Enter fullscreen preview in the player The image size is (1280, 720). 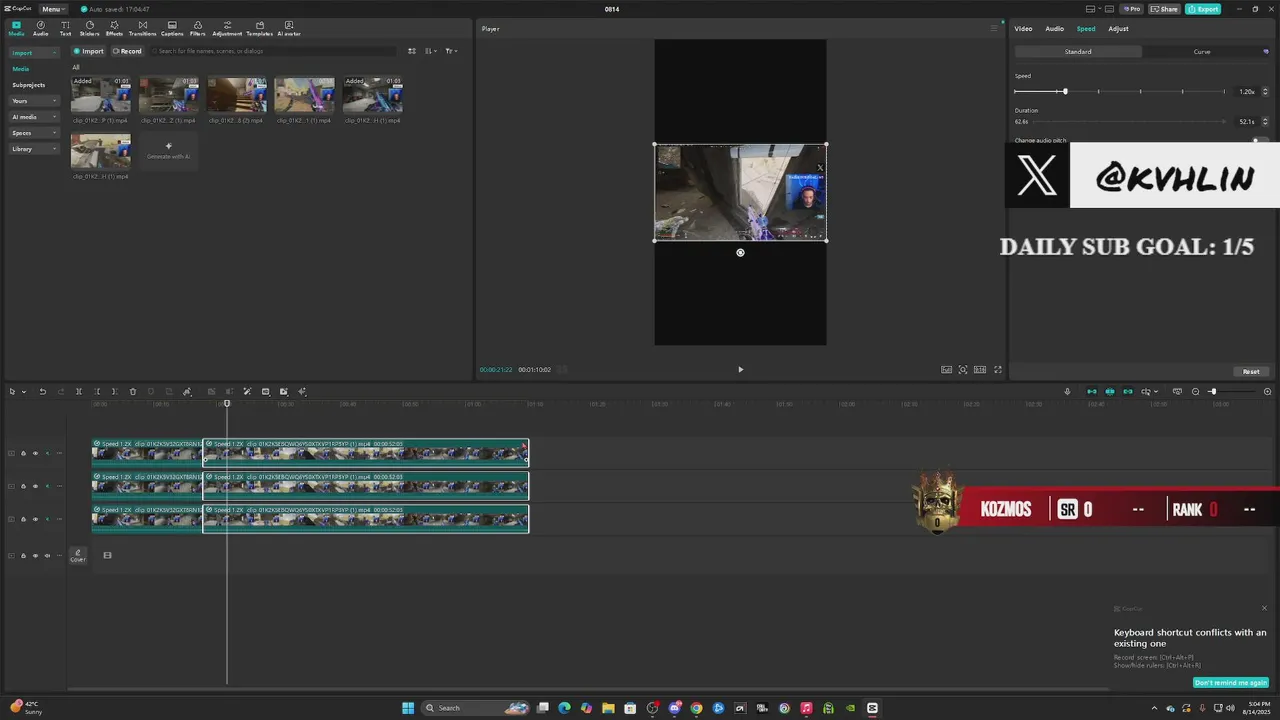(x=997, y=369)
